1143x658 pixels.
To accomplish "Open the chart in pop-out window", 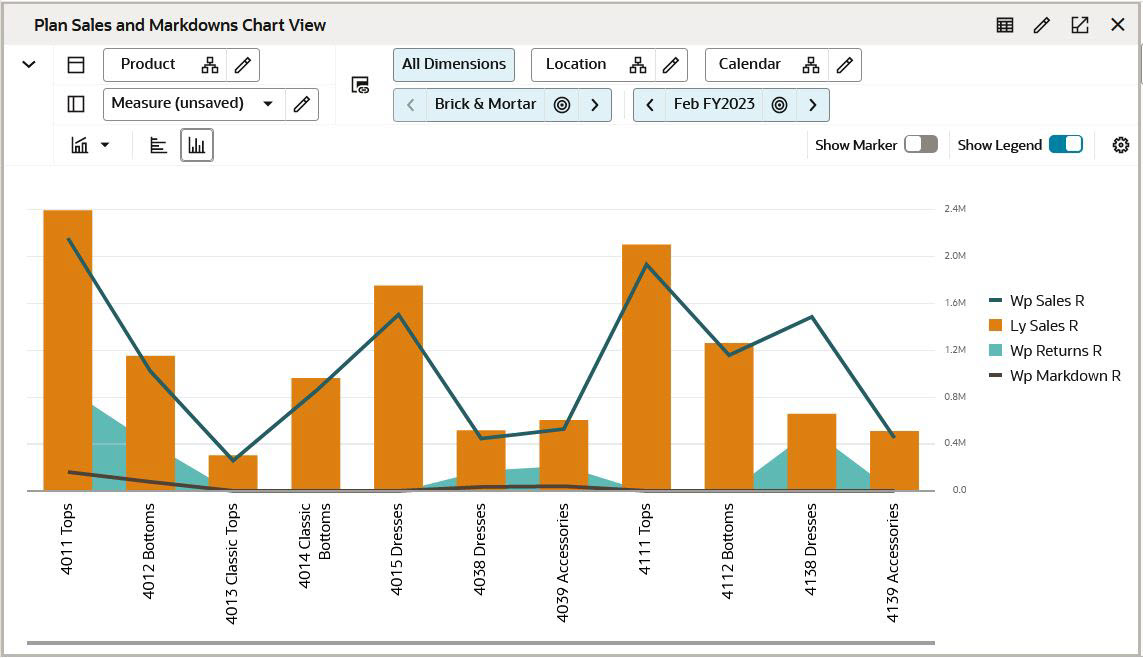I will 1080,25.
